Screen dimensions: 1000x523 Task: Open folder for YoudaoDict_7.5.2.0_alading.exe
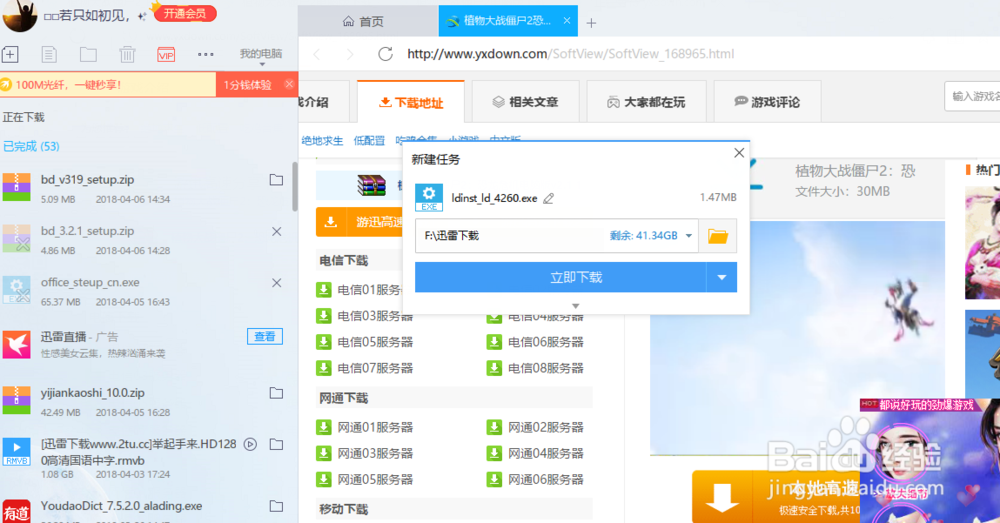point(276,506)
